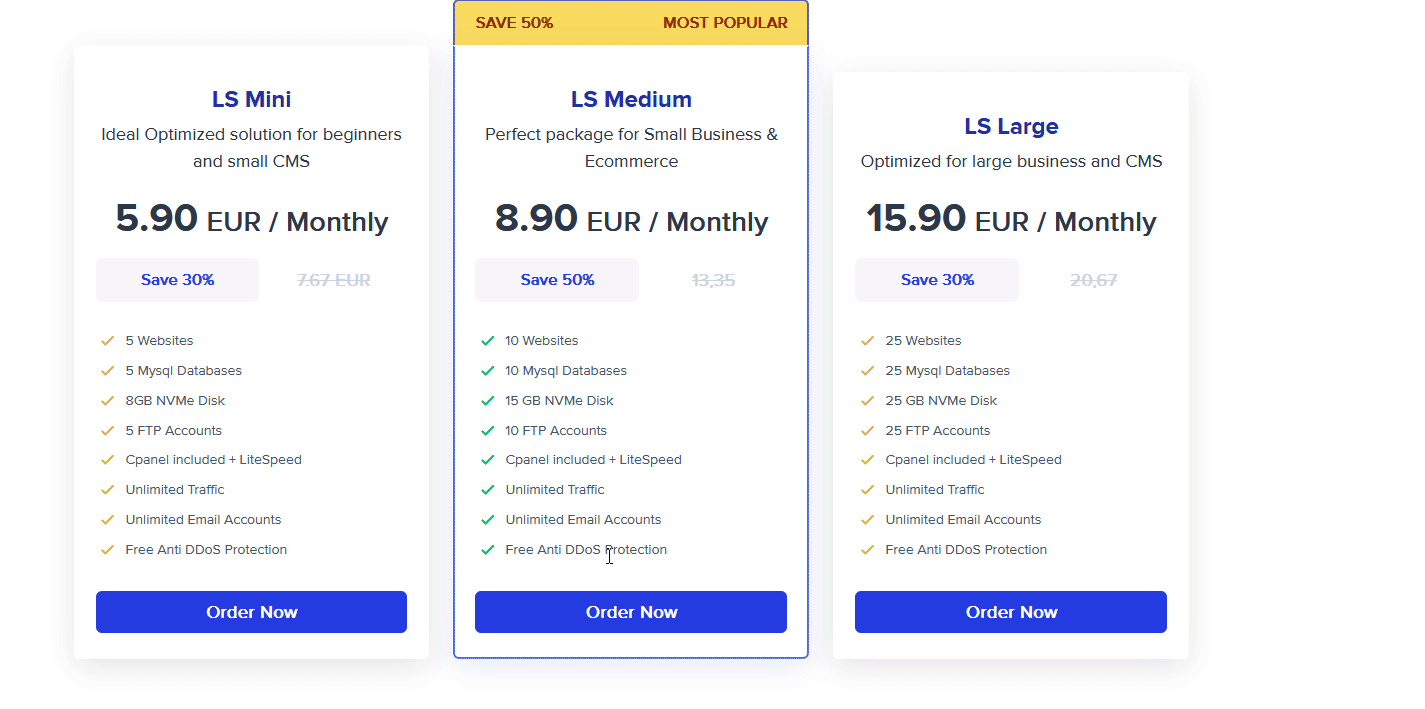Click green checkmark beside 10 FTP Accounts
The width and height of the screenshot is (1425, 709).
[x=488, y=431]
